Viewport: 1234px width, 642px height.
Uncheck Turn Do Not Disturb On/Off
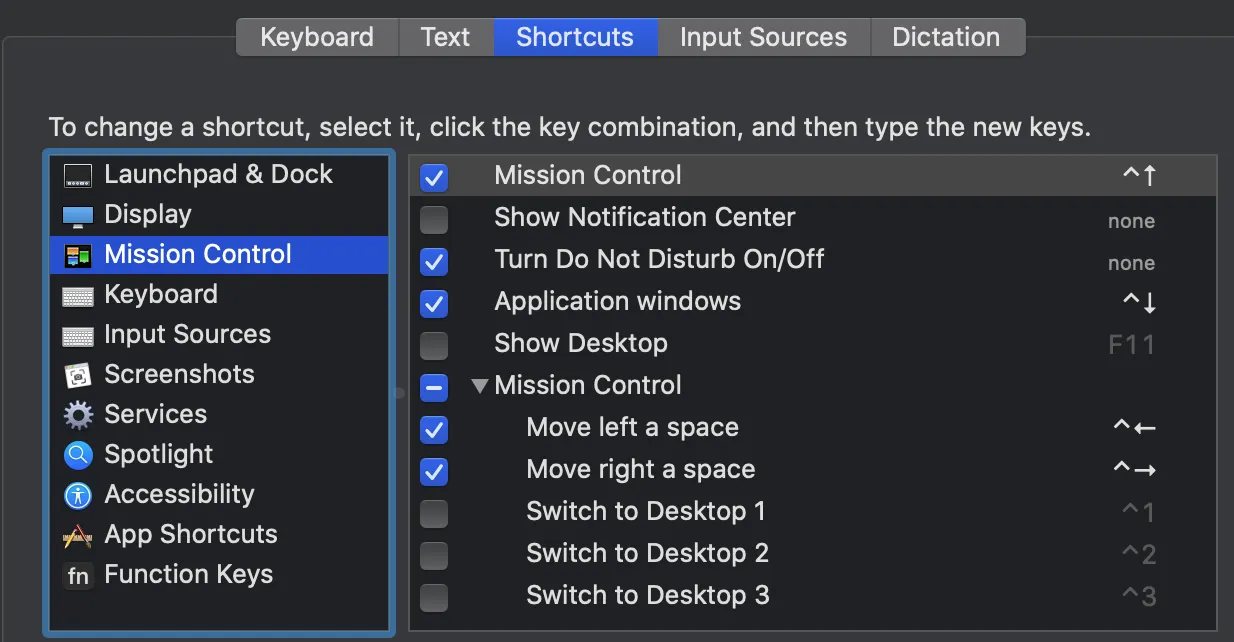click(x=434, y=261)
